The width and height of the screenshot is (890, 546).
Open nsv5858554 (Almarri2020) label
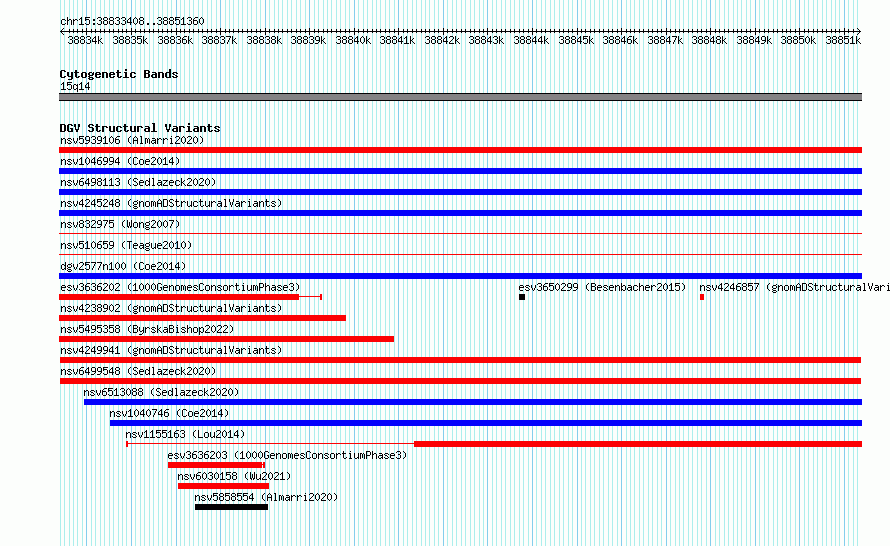(x=266, y=497)
